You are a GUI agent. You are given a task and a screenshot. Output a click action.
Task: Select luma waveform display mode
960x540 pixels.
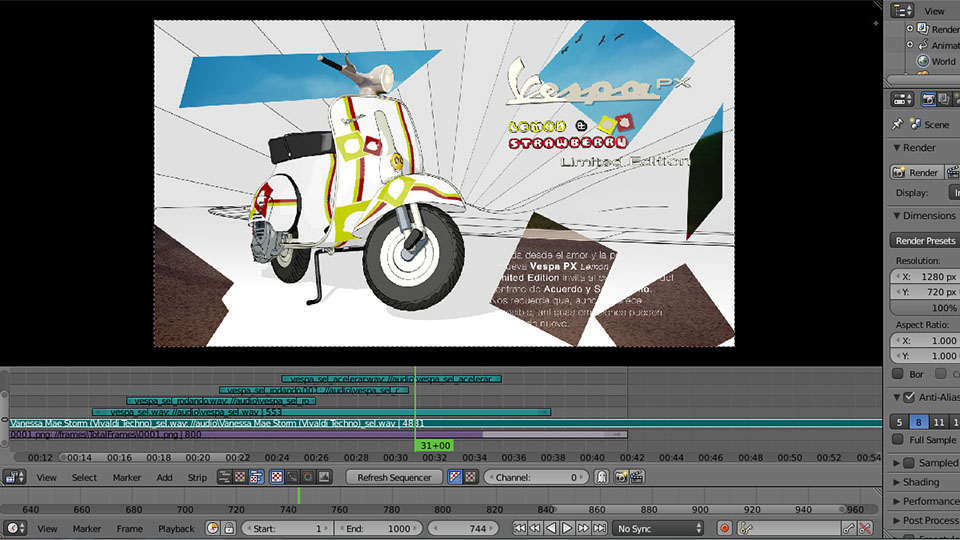point(293,477)
